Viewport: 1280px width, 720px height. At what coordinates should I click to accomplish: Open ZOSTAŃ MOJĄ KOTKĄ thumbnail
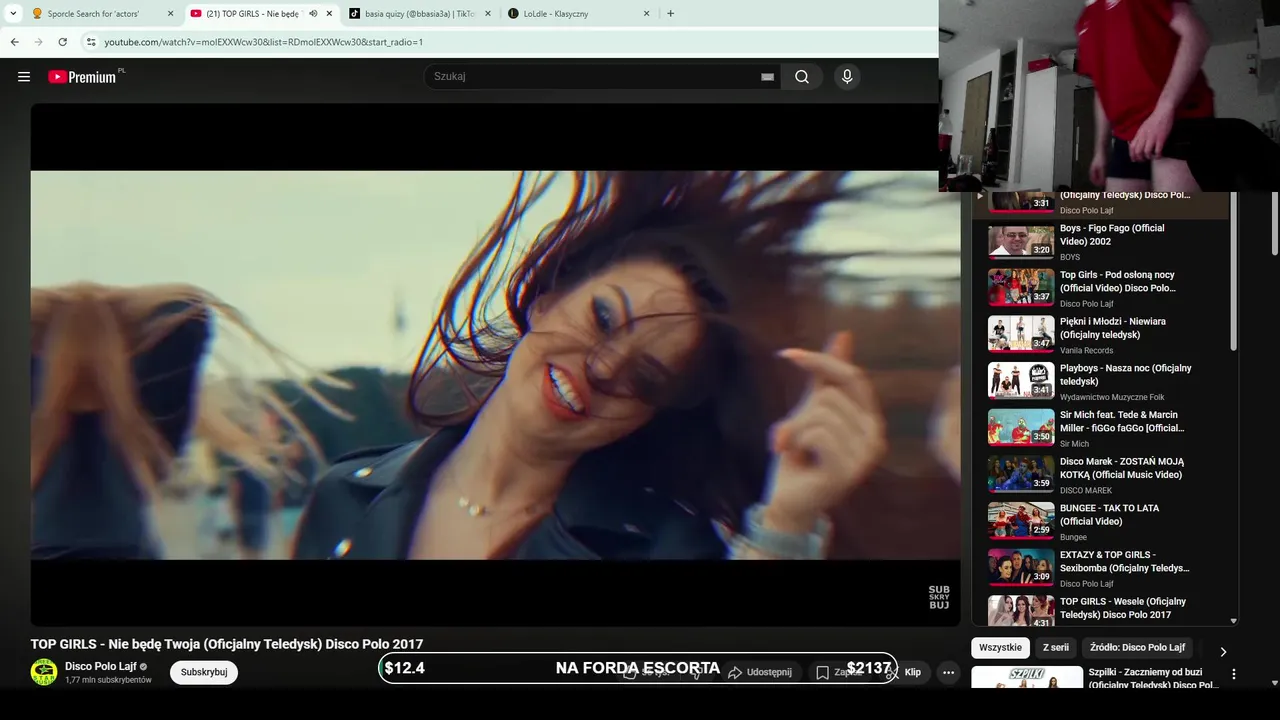(1021, 474)
